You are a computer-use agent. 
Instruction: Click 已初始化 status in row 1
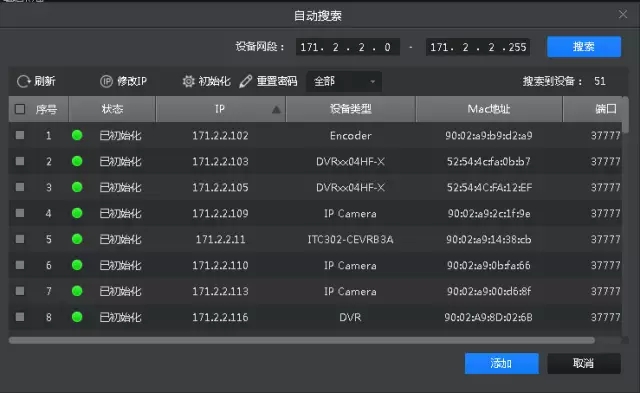tap(120, 135)
